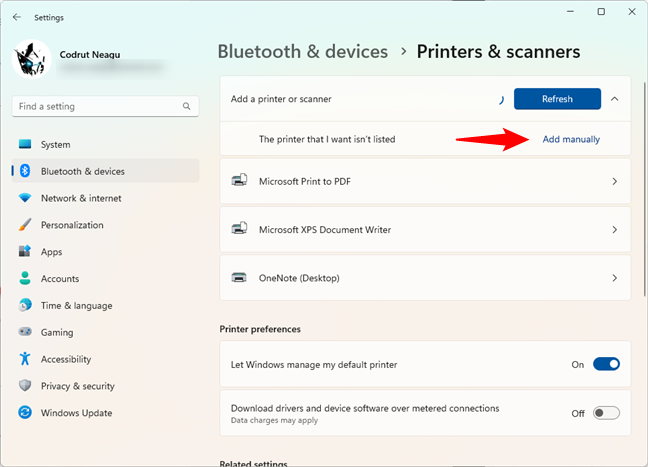
Task: Click the Refresh button
Action: coord(557,99)
